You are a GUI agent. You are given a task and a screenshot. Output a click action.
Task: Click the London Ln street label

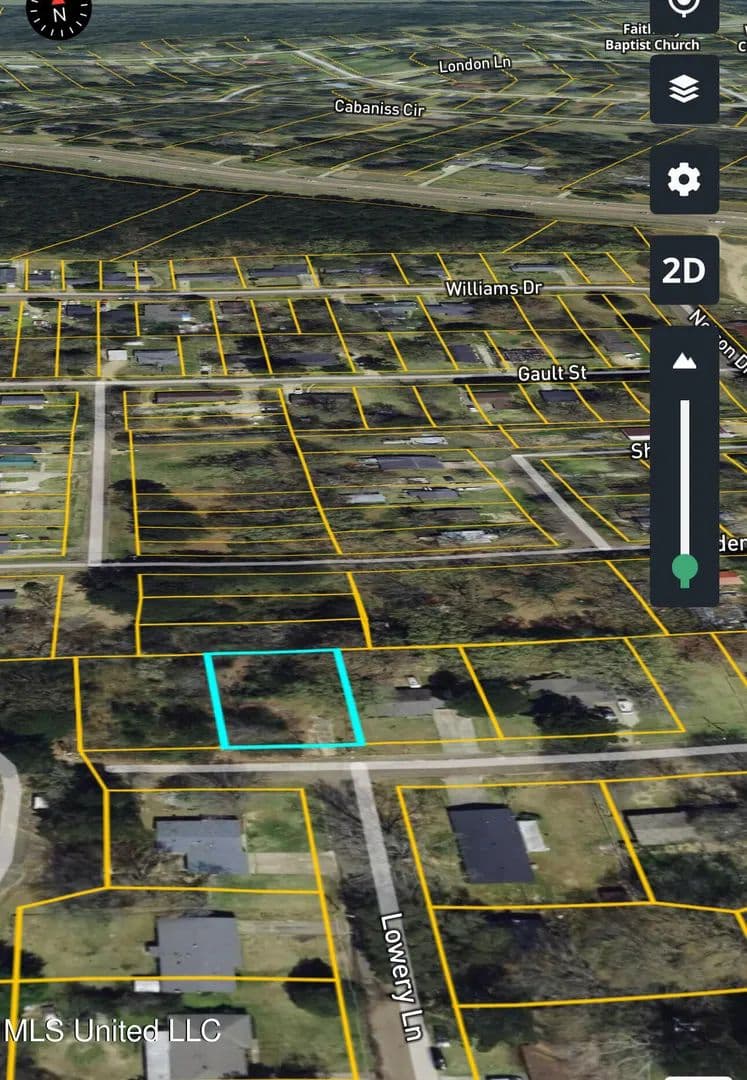(x=475, y=64)
